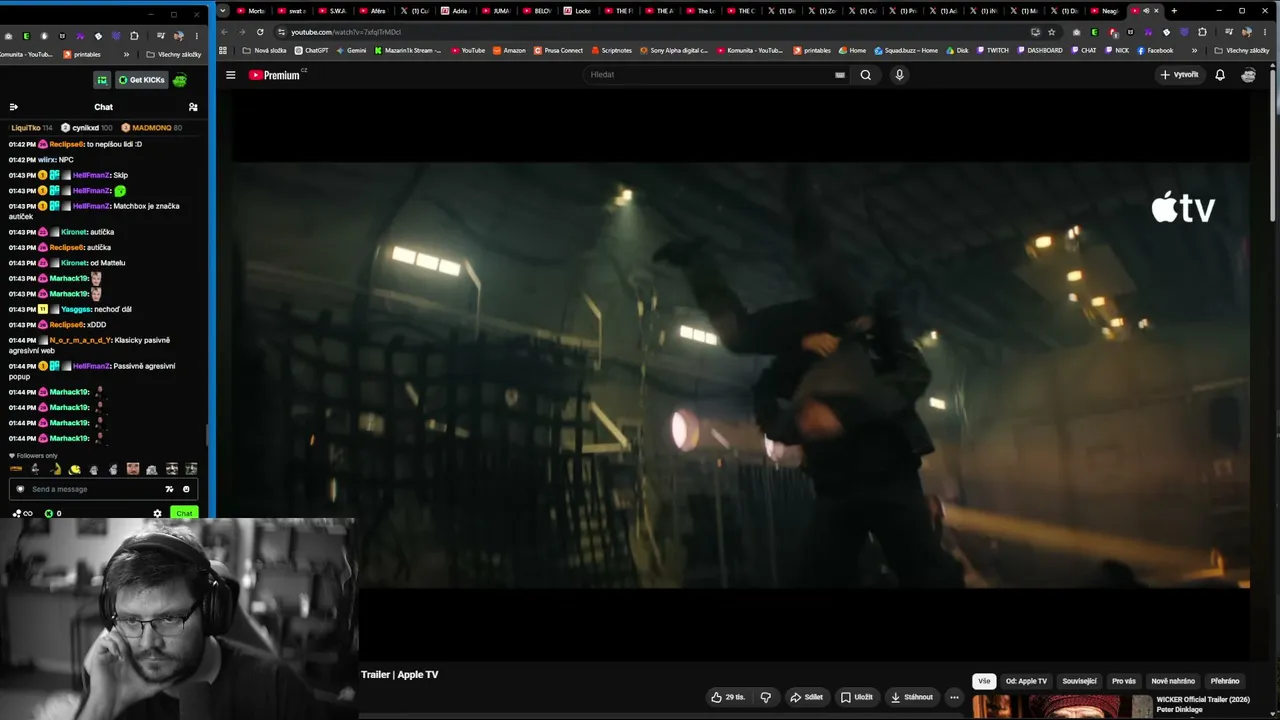Select the Nově nahráno filter chip

(x=1173, y=681)
